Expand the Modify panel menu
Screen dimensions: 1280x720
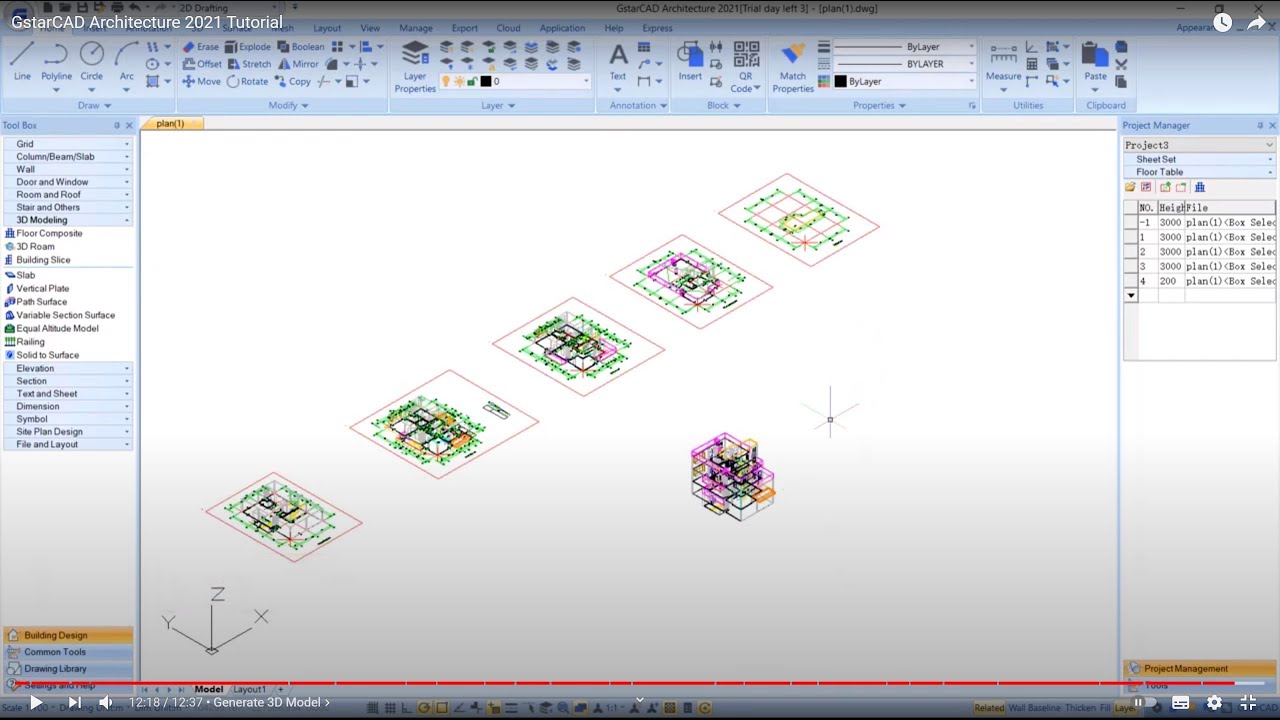(x=289, y=105)
